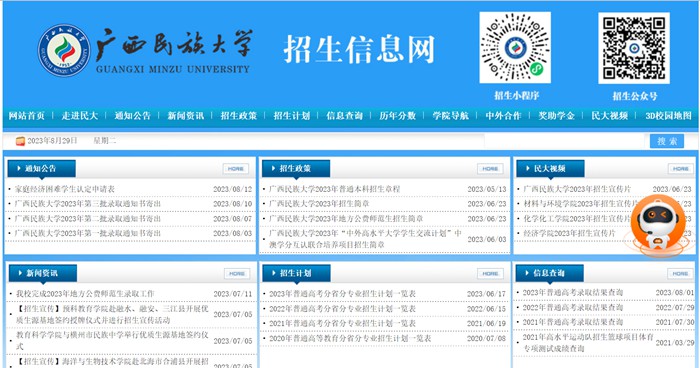
Task: Open 民大视频 in the top navigation bar
Action: (609, 116)
